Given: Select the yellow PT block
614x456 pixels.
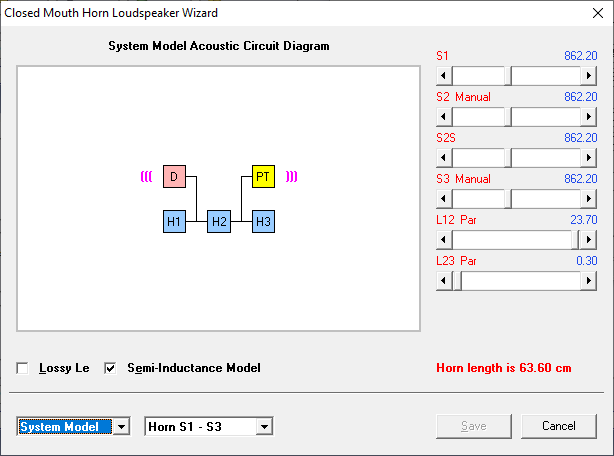Looking at the screenshot, I should pos(263,177).
